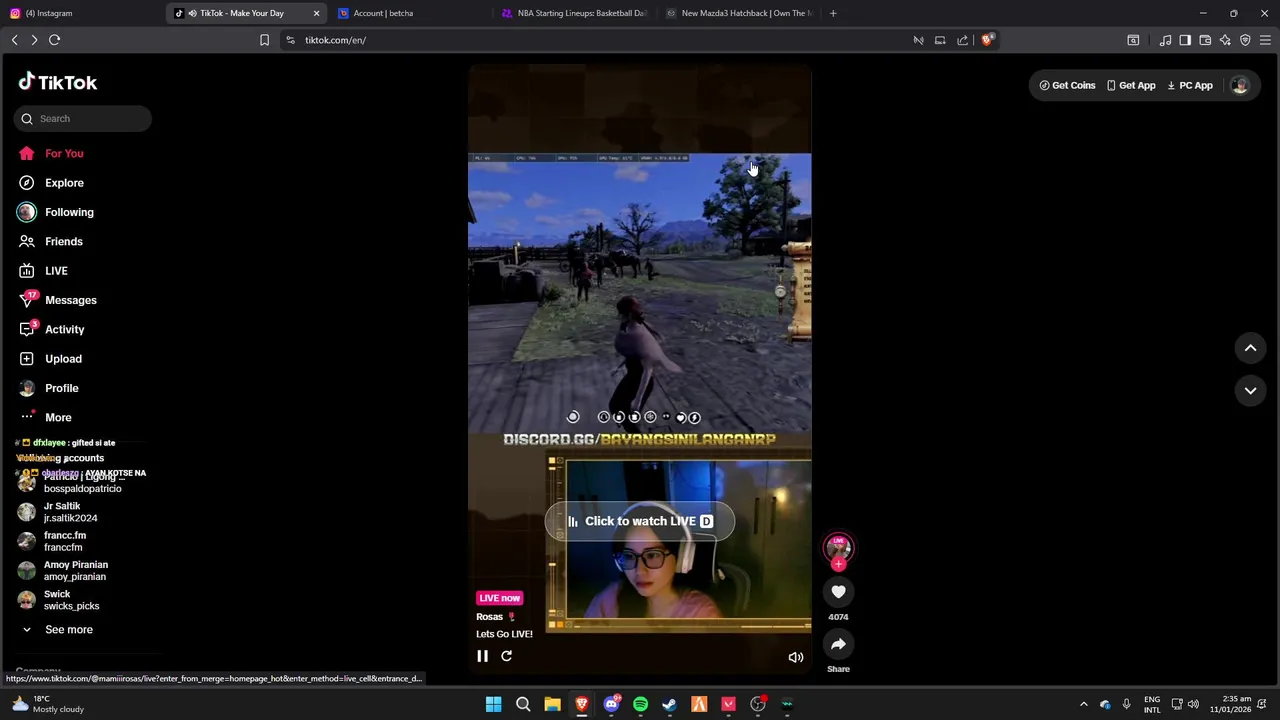Switch to the Instagram tab
The height and width of the screenshot is (720, 1280).
(80, 13)
